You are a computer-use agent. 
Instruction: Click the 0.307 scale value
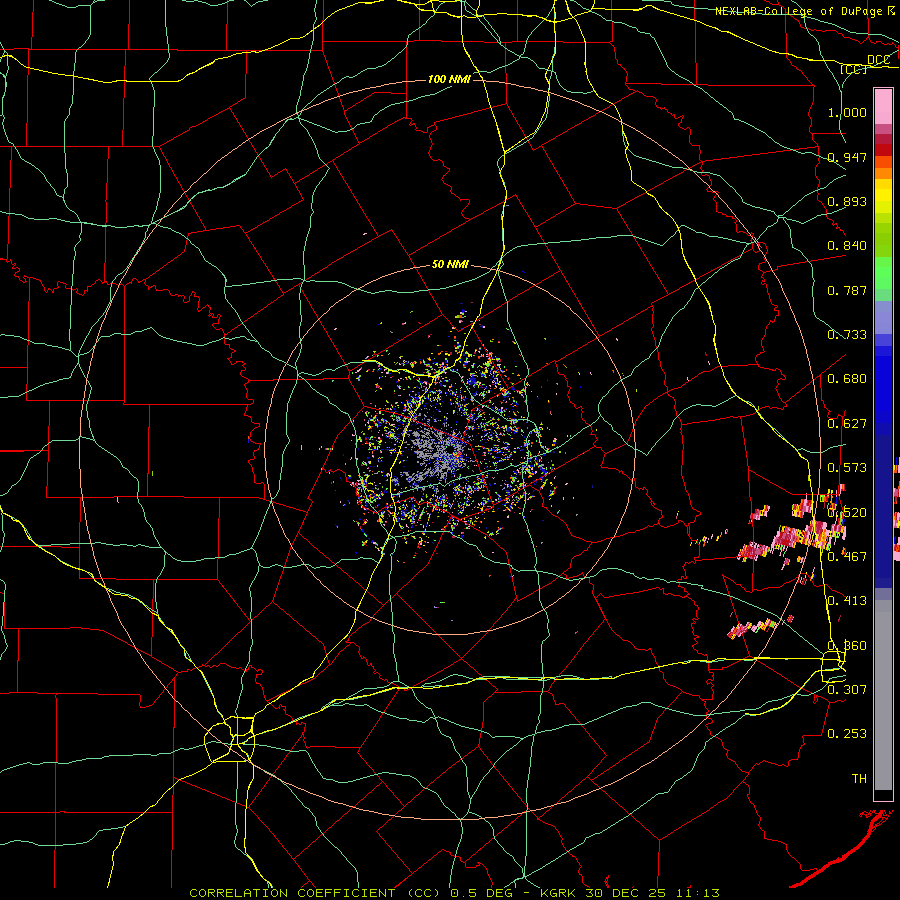coord(847,689)
